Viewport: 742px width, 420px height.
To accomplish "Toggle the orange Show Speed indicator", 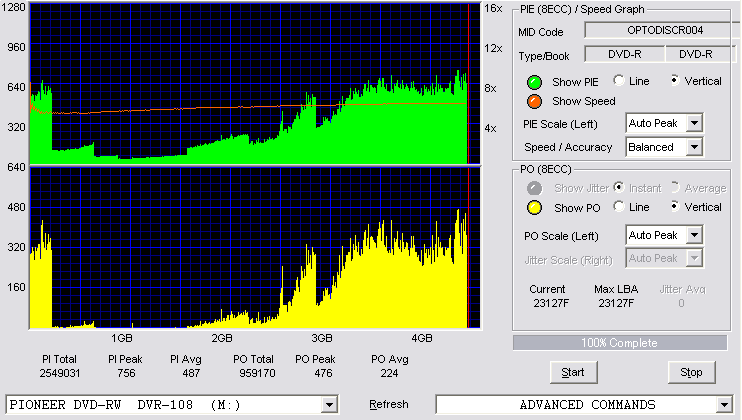I will 534,101.
